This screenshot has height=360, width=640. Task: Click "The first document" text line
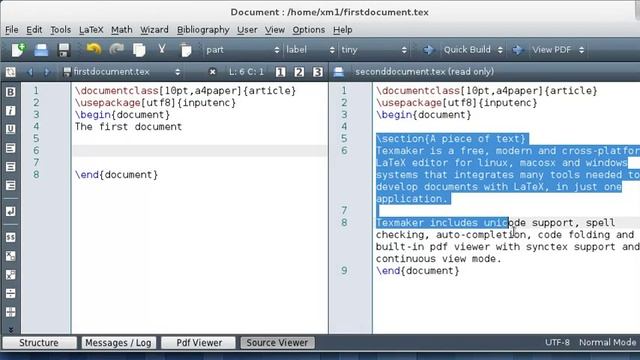tap(128, 127)
